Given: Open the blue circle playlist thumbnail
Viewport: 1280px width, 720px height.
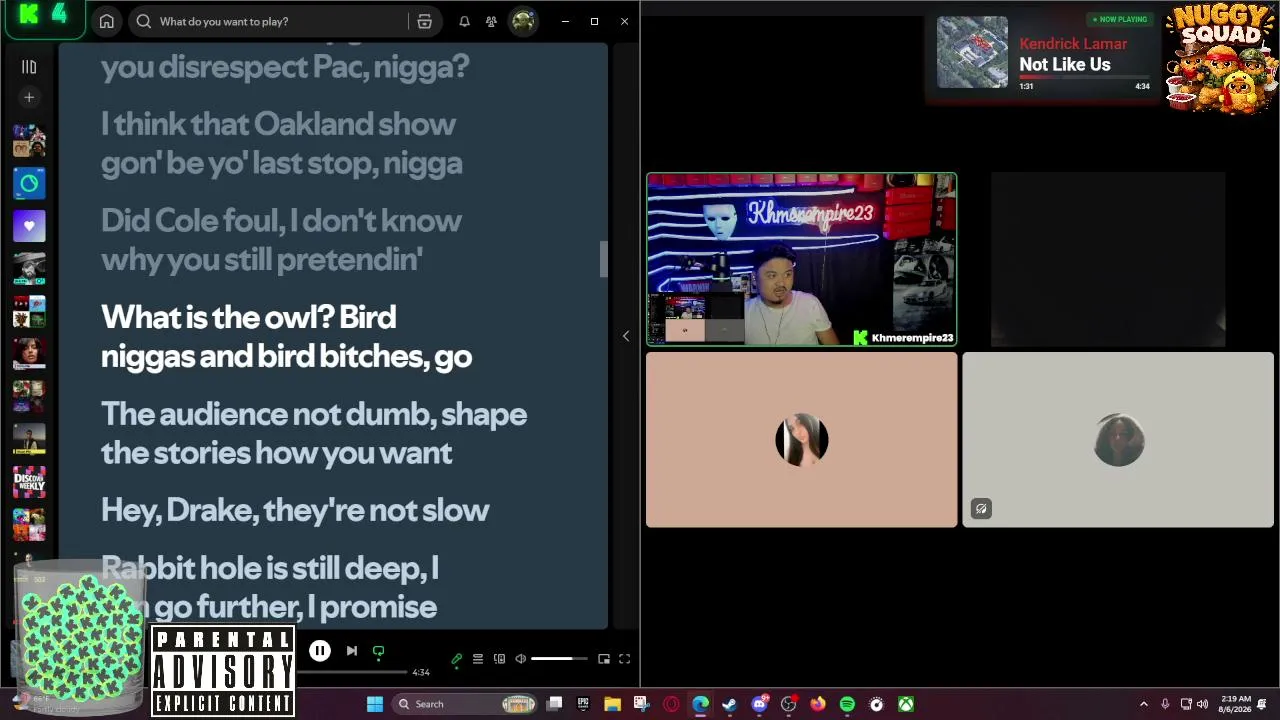Looking at the screenshot, I should tap(29, 183).
